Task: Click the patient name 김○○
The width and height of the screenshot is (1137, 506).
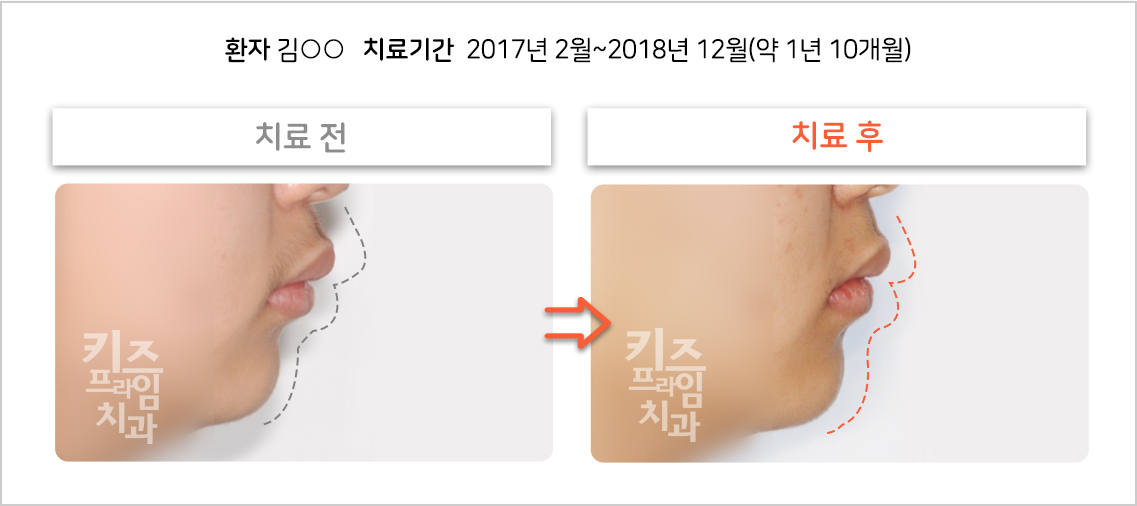Action: (x=308, y=50)
